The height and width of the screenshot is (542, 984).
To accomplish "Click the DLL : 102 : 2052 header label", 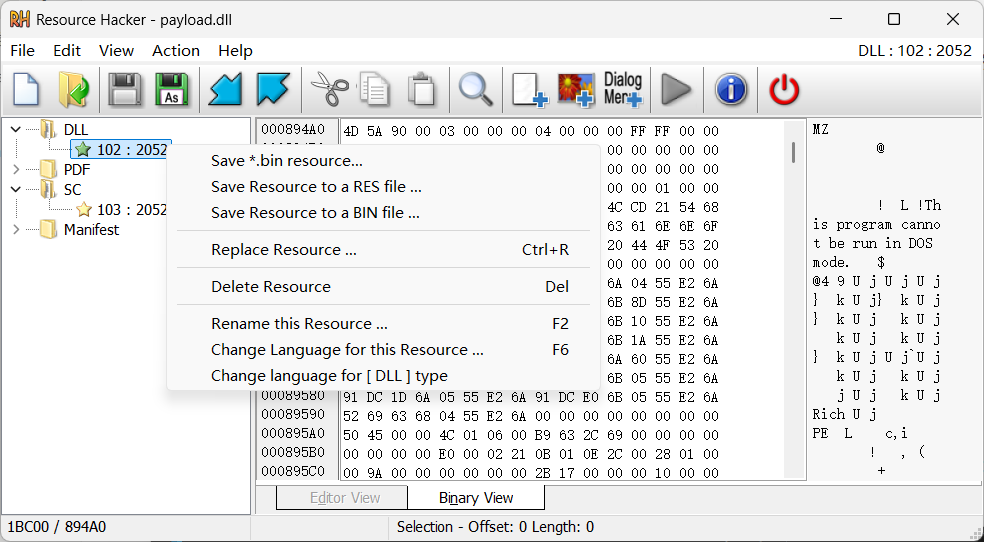I will click(x=915, y=51).
